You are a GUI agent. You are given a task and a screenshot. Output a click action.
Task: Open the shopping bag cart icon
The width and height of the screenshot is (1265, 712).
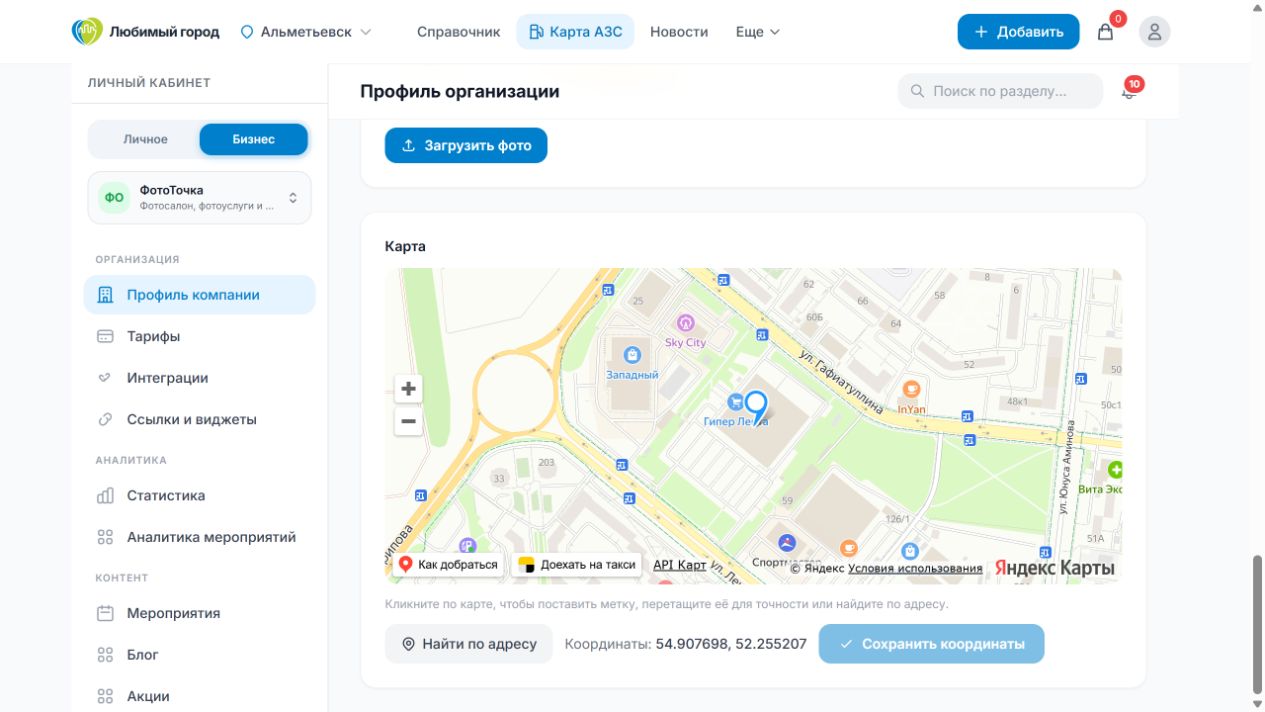1105,32
